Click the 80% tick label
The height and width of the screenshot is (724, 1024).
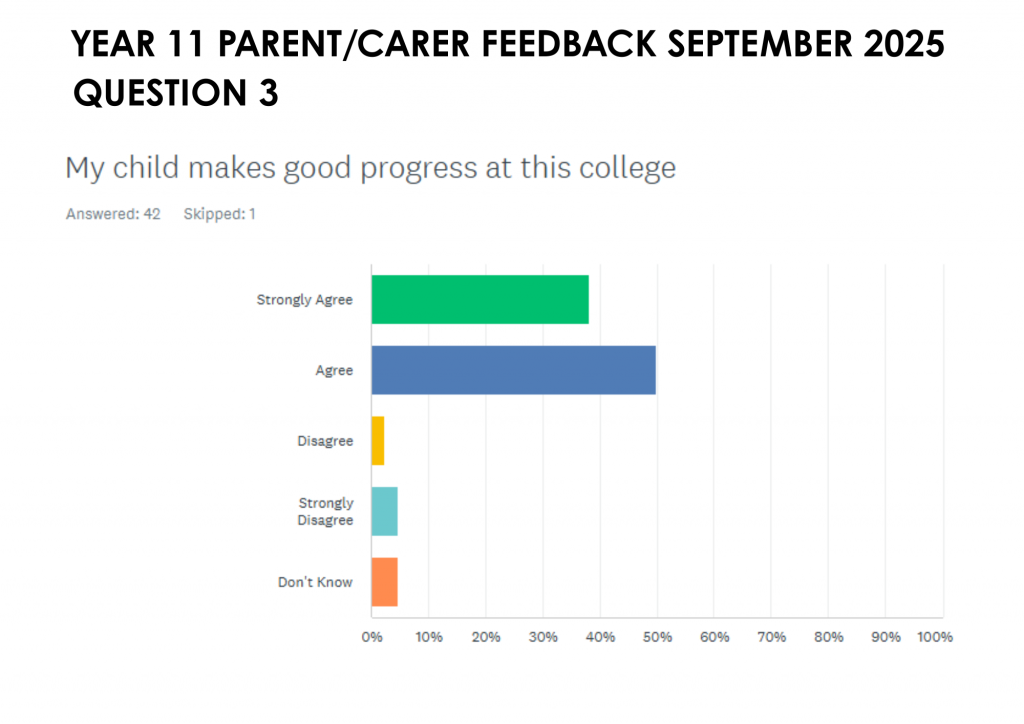[829, 637]
